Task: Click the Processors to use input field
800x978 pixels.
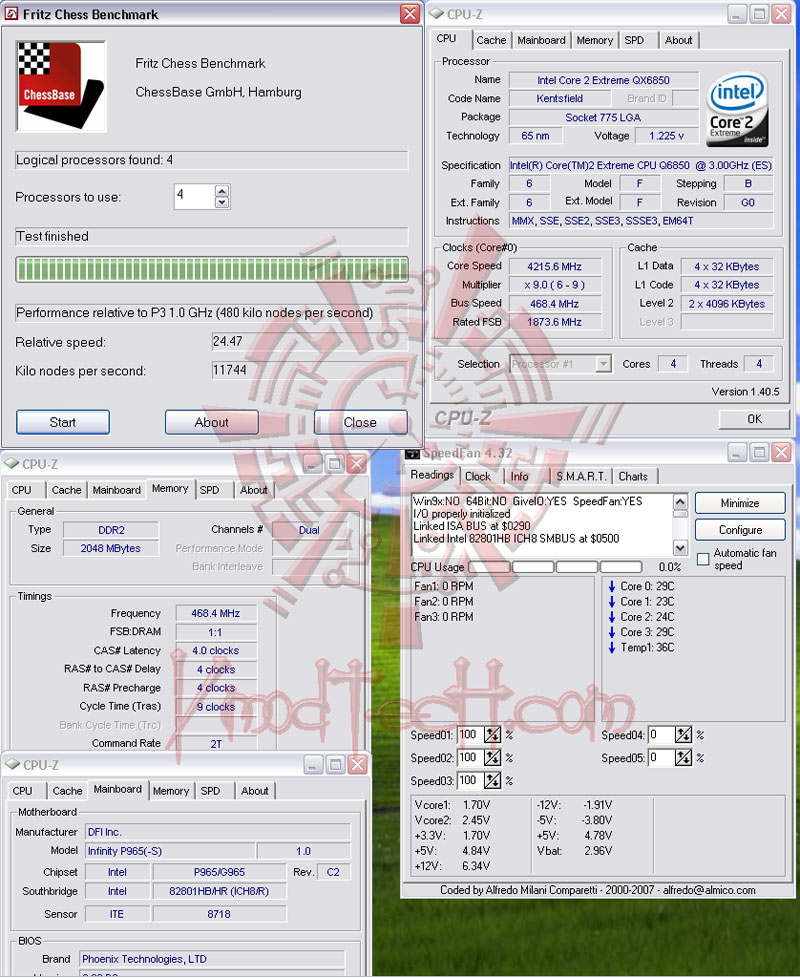Action: 195,196
